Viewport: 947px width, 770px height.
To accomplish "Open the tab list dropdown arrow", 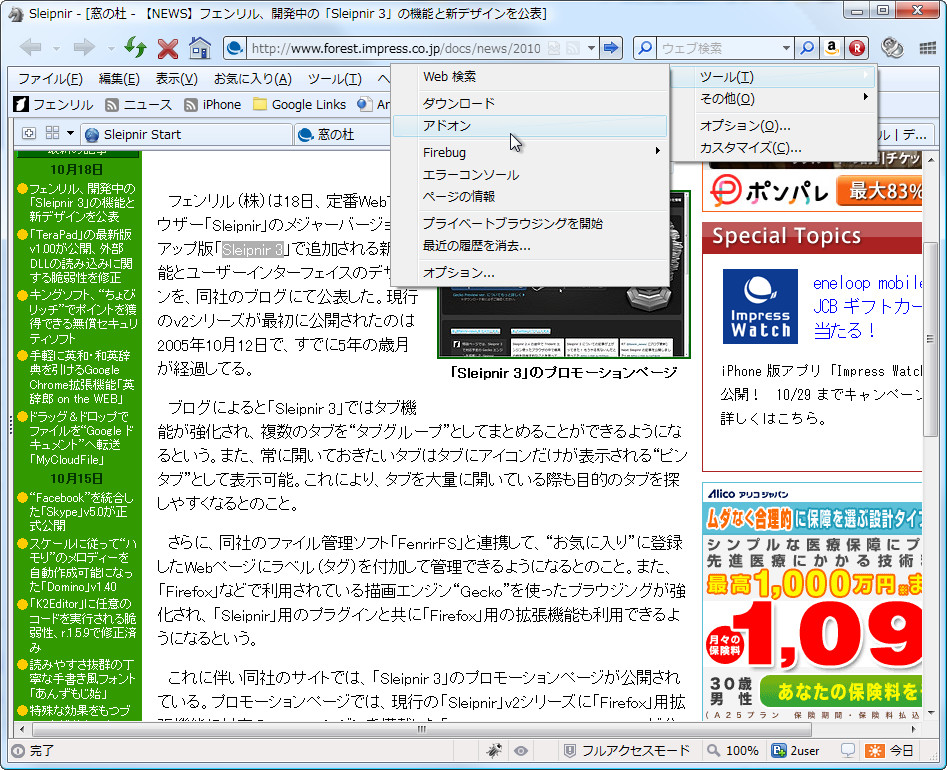I will [x=71, y=133].
